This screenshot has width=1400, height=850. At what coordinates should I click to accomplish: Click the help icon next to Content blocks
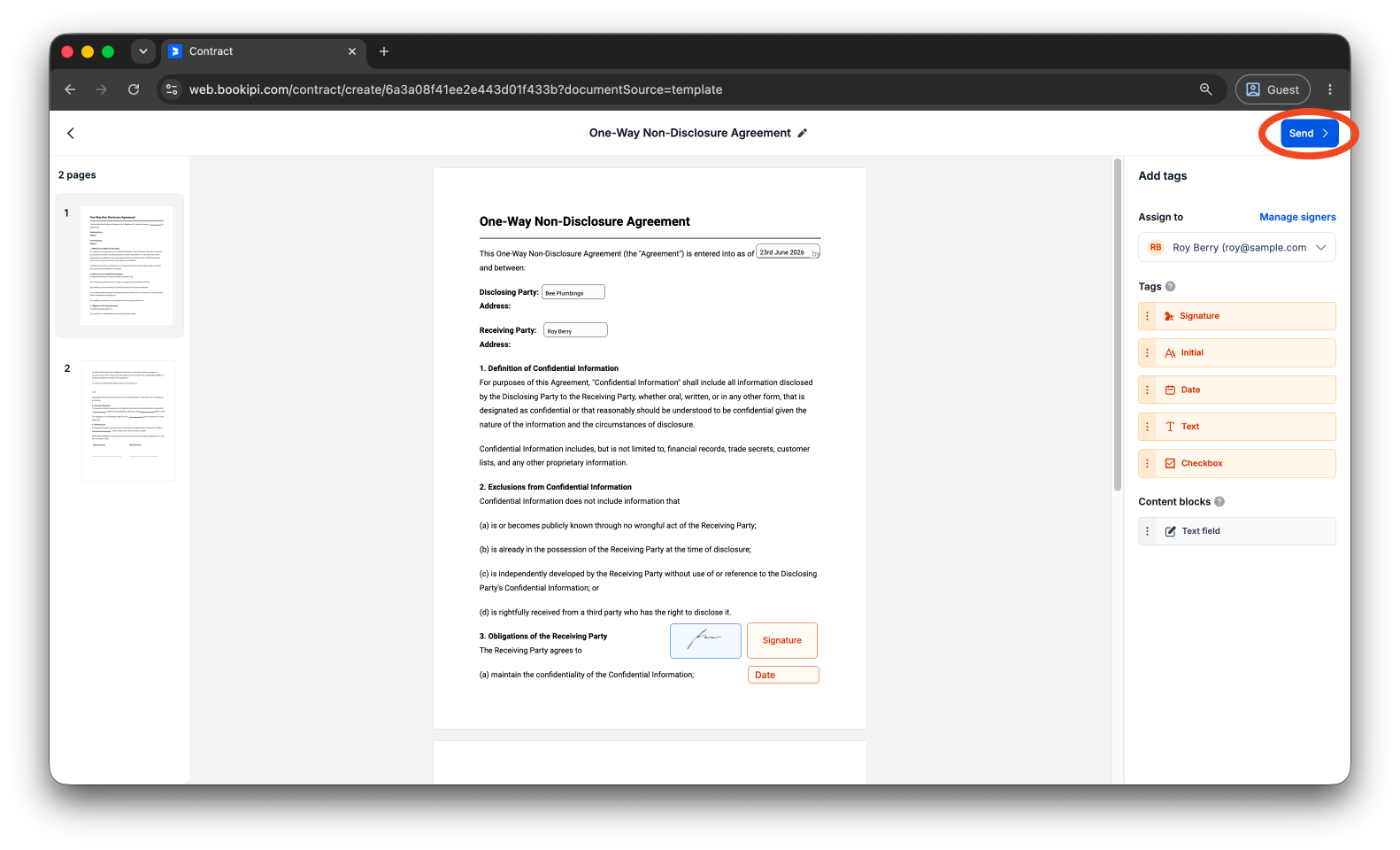coord(1219,502)
